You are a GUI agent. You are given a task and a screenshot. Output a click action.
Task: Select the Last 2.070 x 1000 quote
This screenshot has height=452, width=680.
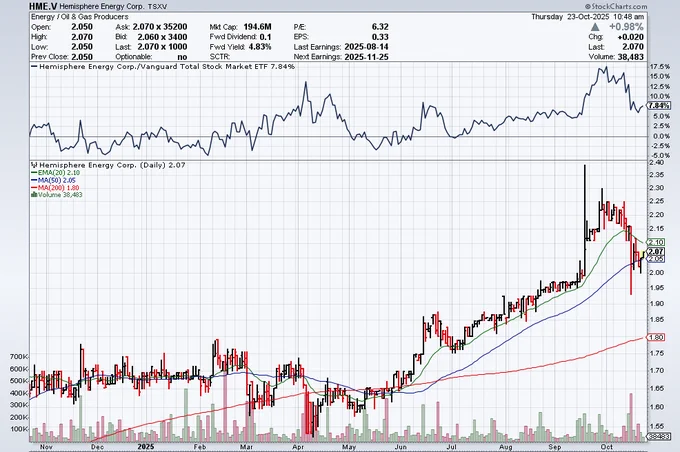[162, 47]
